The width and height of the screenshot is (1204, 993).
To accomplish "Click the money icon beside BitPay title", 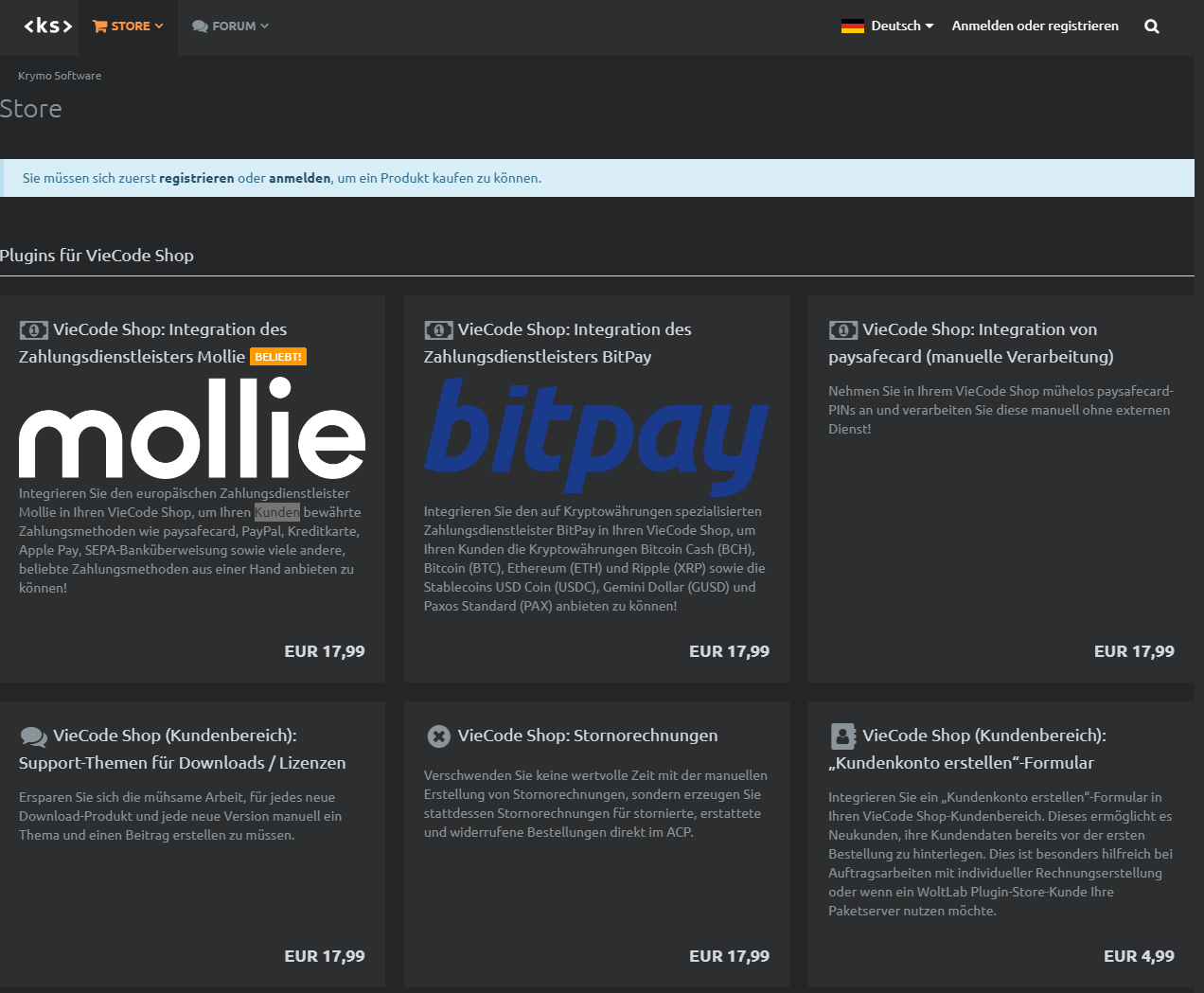I will click(438, 330).
